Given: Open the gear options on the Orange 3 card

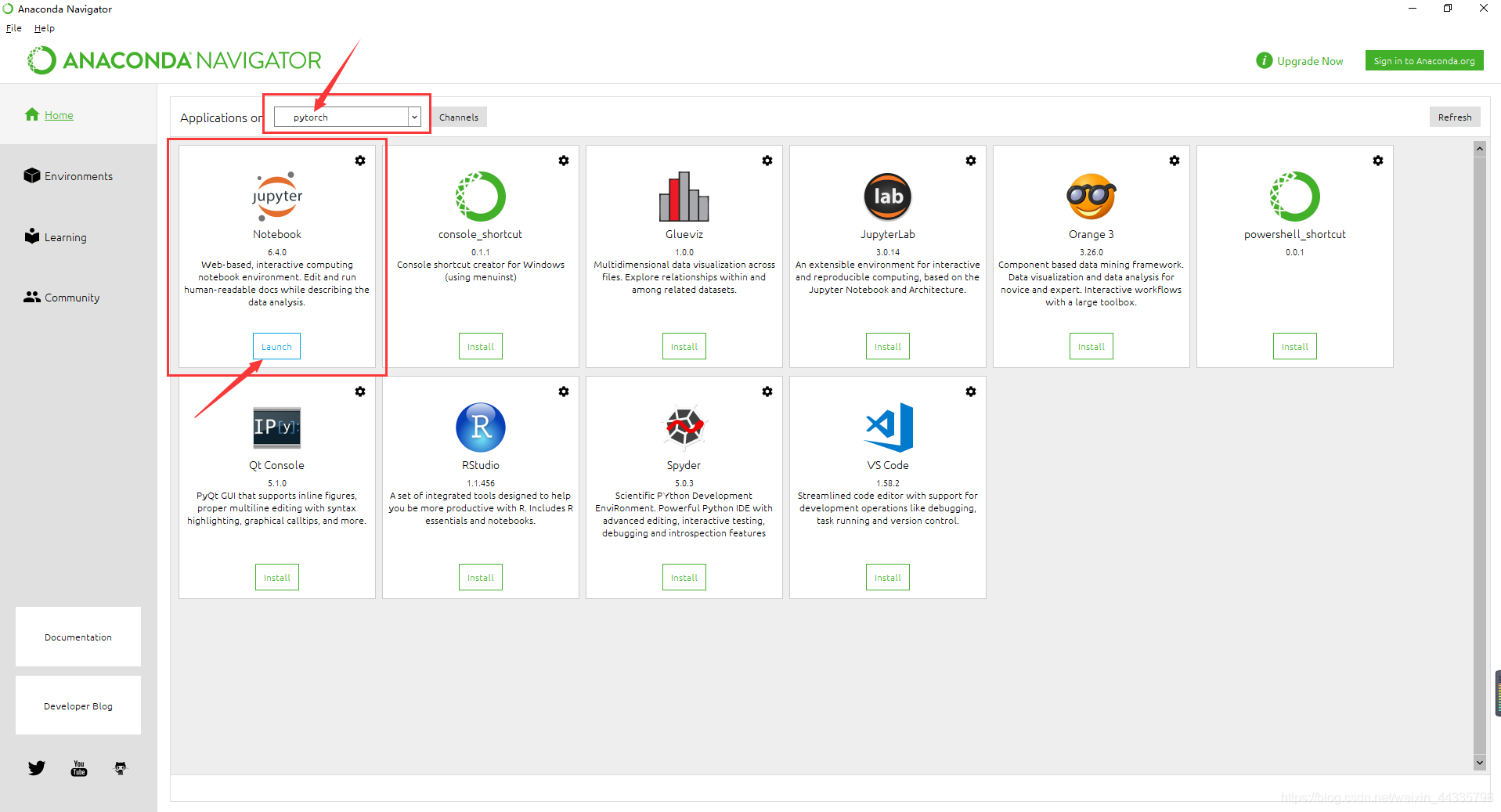Looking at the screenshot, I should click(1174, 161).
